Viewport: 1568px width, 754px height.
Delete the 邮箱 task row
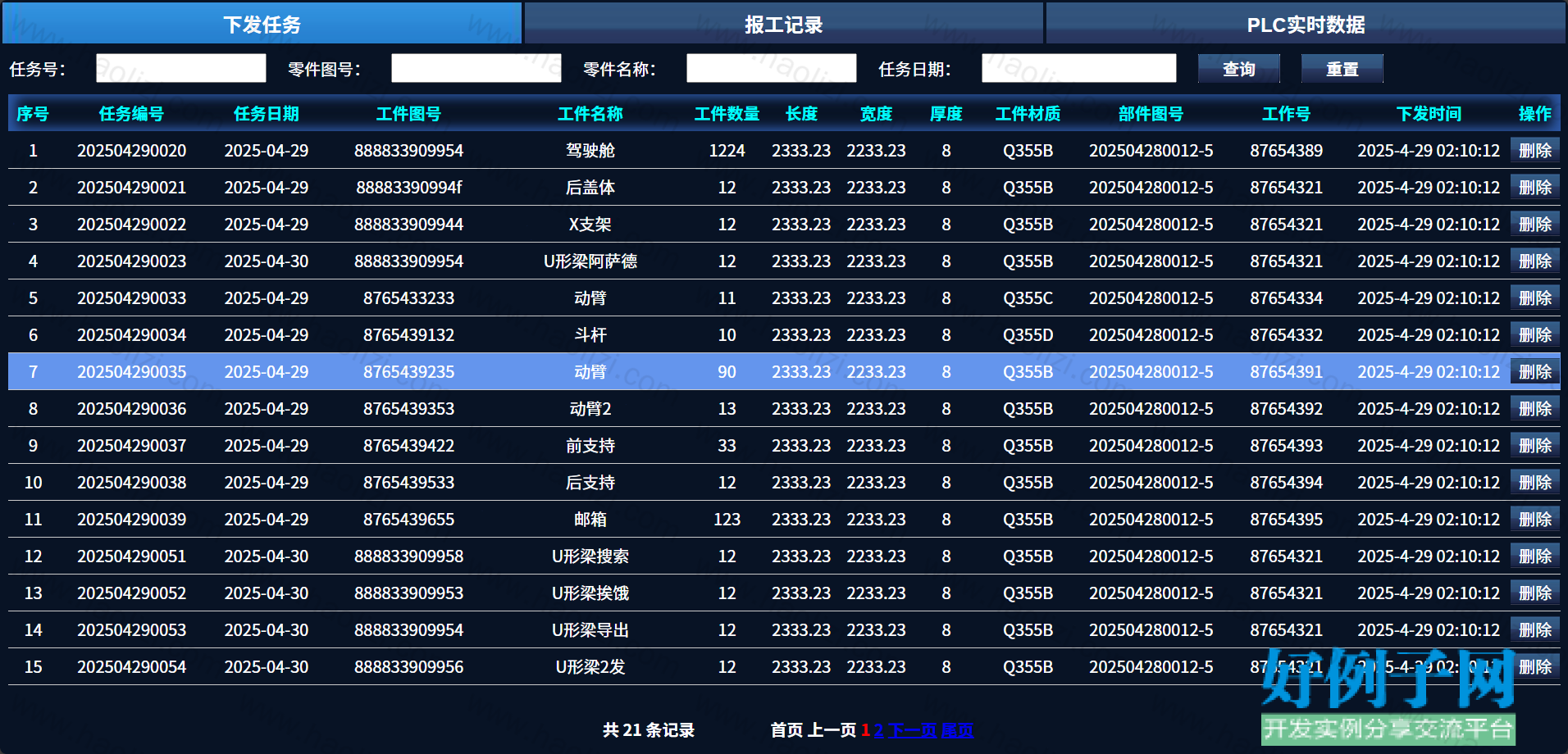[1535, 519]
